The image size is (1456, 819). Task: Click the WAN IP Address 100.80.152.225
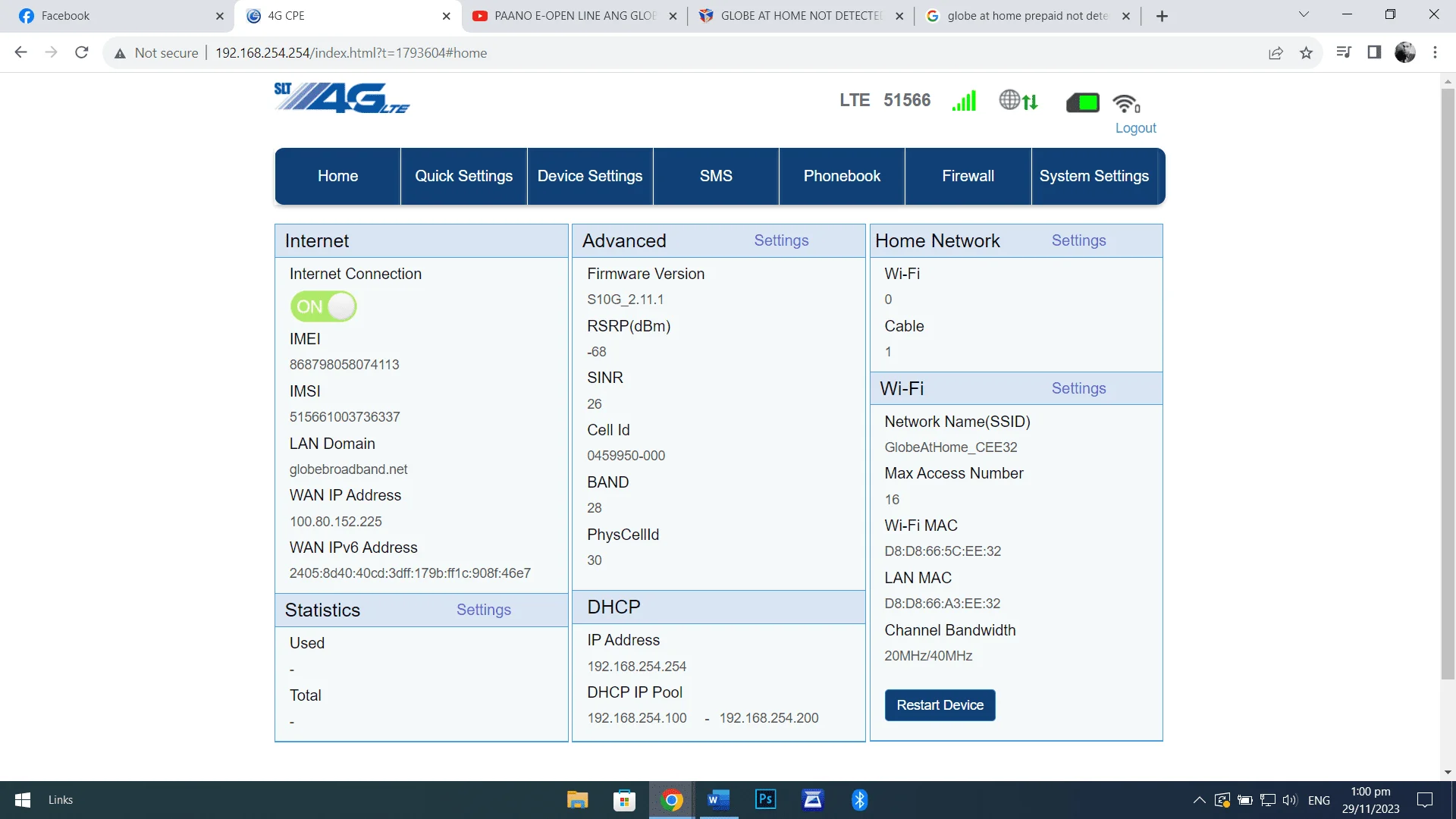pos(336,522)
